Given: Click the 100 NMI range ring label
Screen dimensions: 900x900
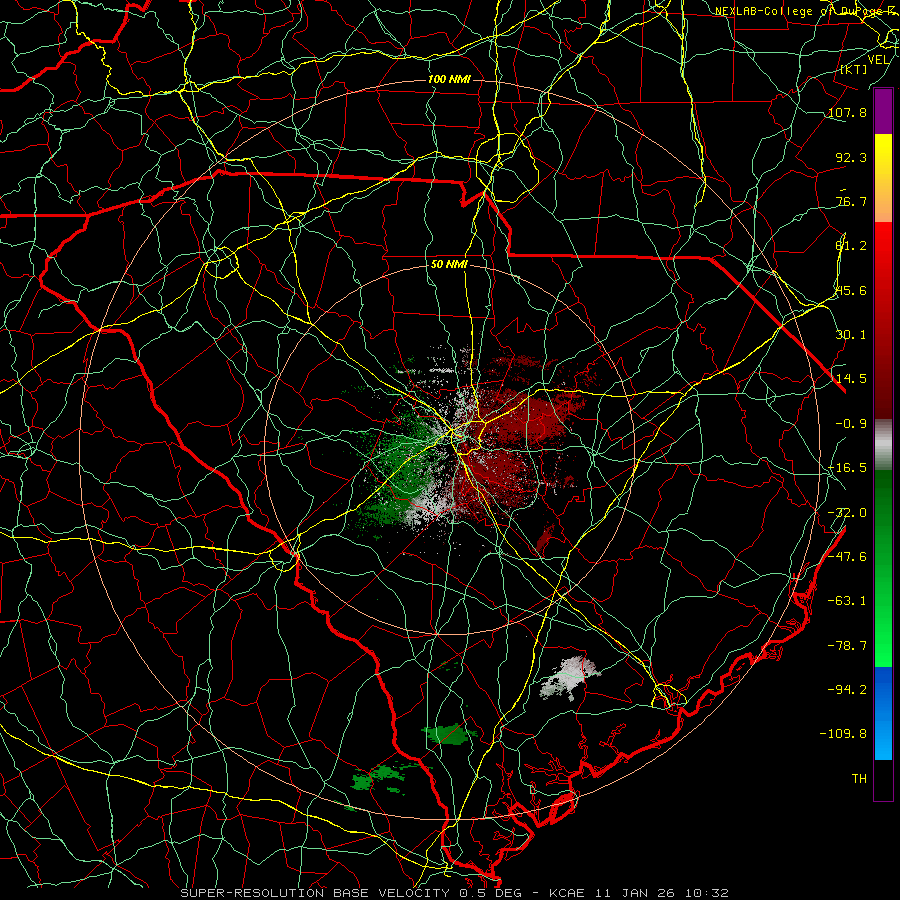Looking at the screenshot, I should pos(449,79).
